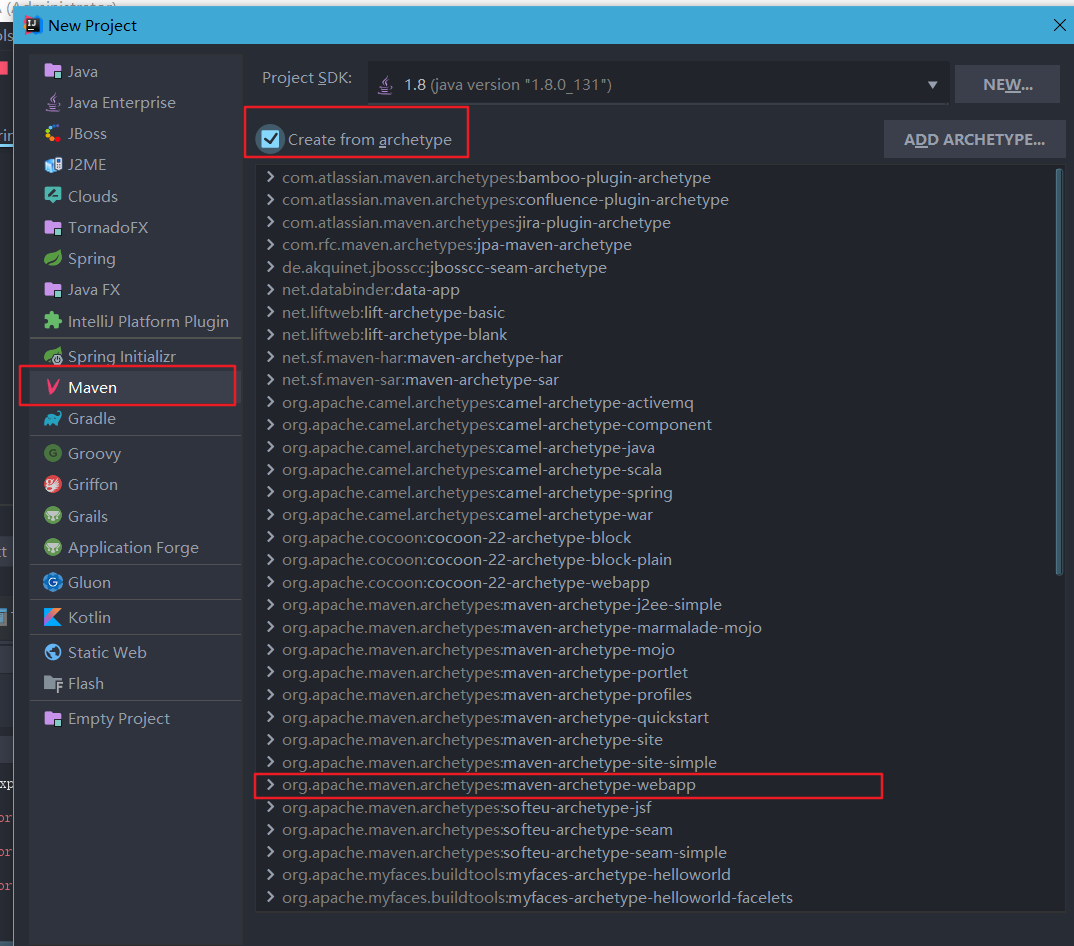This screenshot has width=1074, height=946.
Task: Close the New Project dialog
Action: 1059,25
